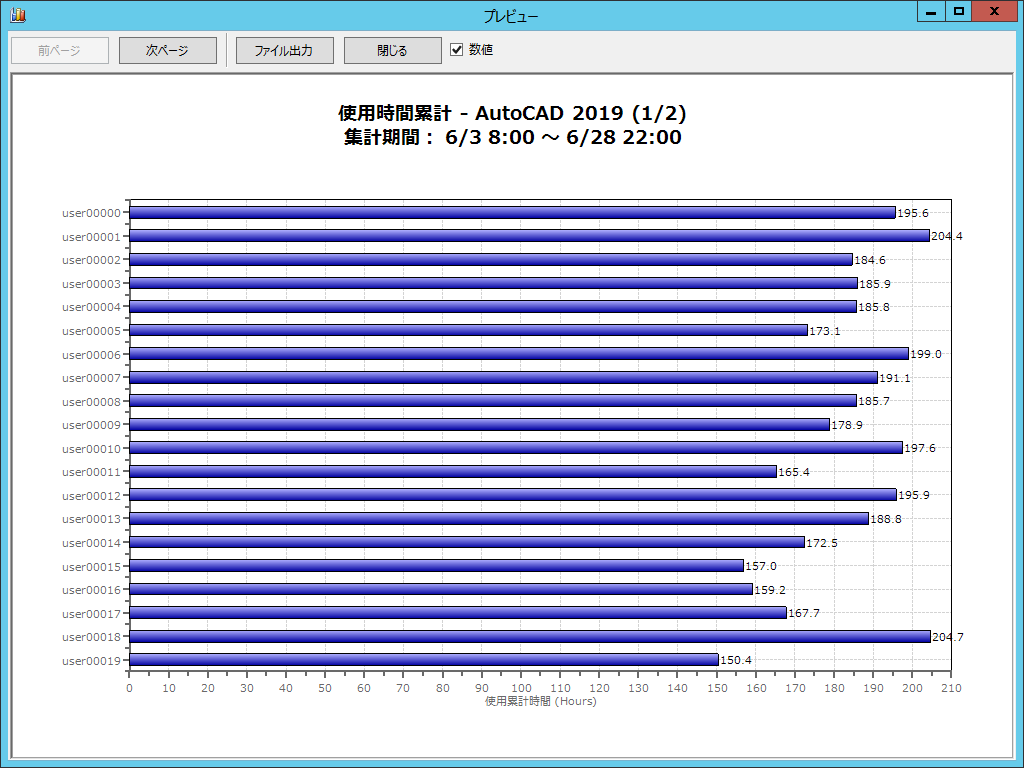1024x768 pixels.
Task: Click the user00008 axis label
Action: 91,402
